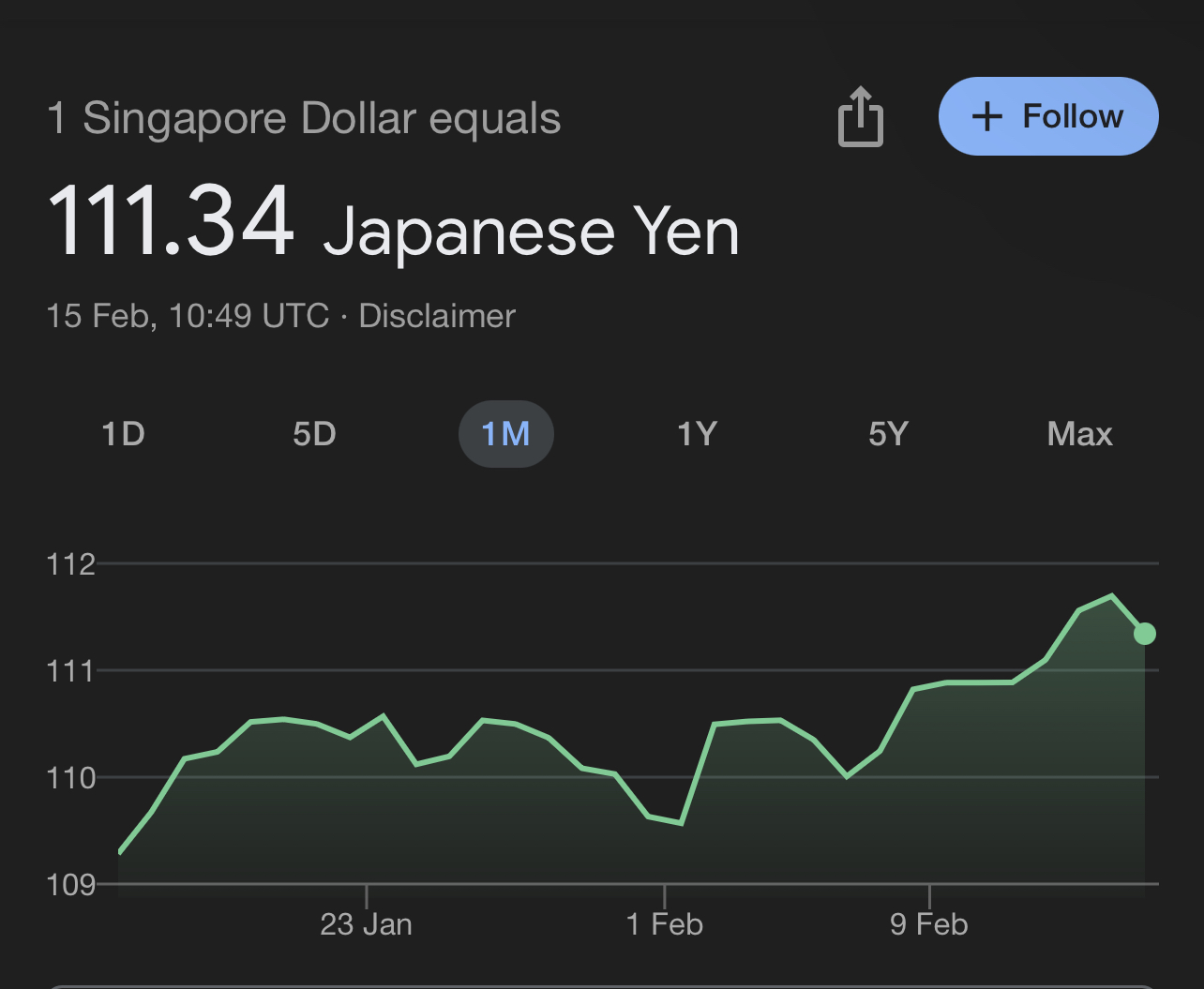The image size is (1204, 989).
Task: Click the 111.34 exchange rate value
Action: pos(171,223)
